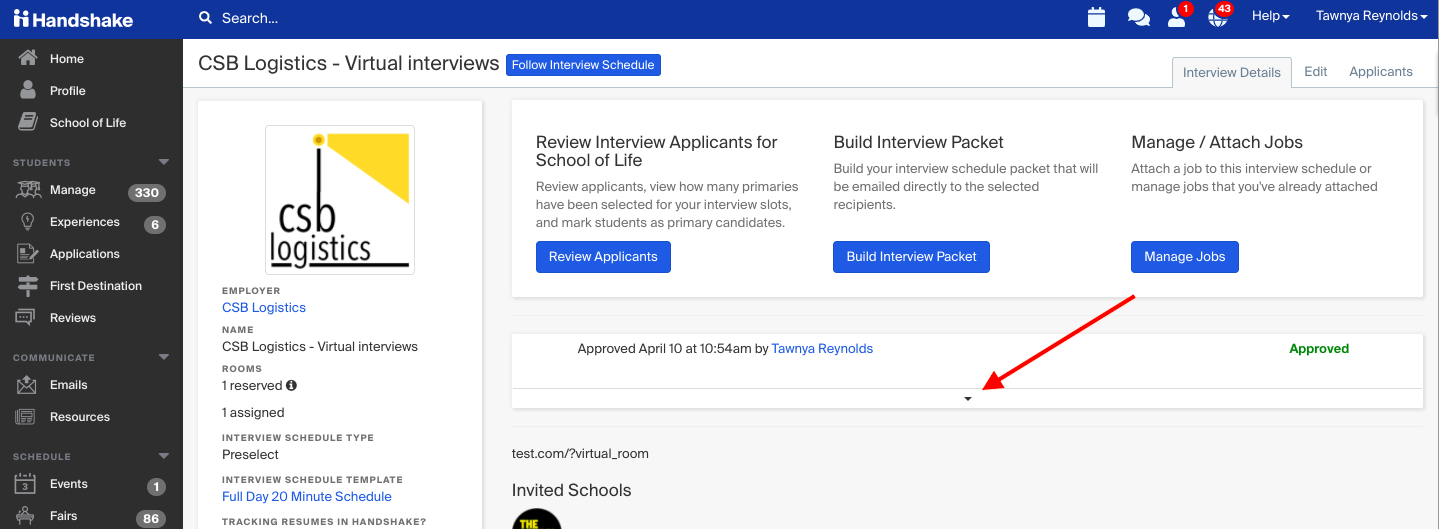Open the Help dropdown menu
The image size is (1439, 529).
tap(1270, 16)
